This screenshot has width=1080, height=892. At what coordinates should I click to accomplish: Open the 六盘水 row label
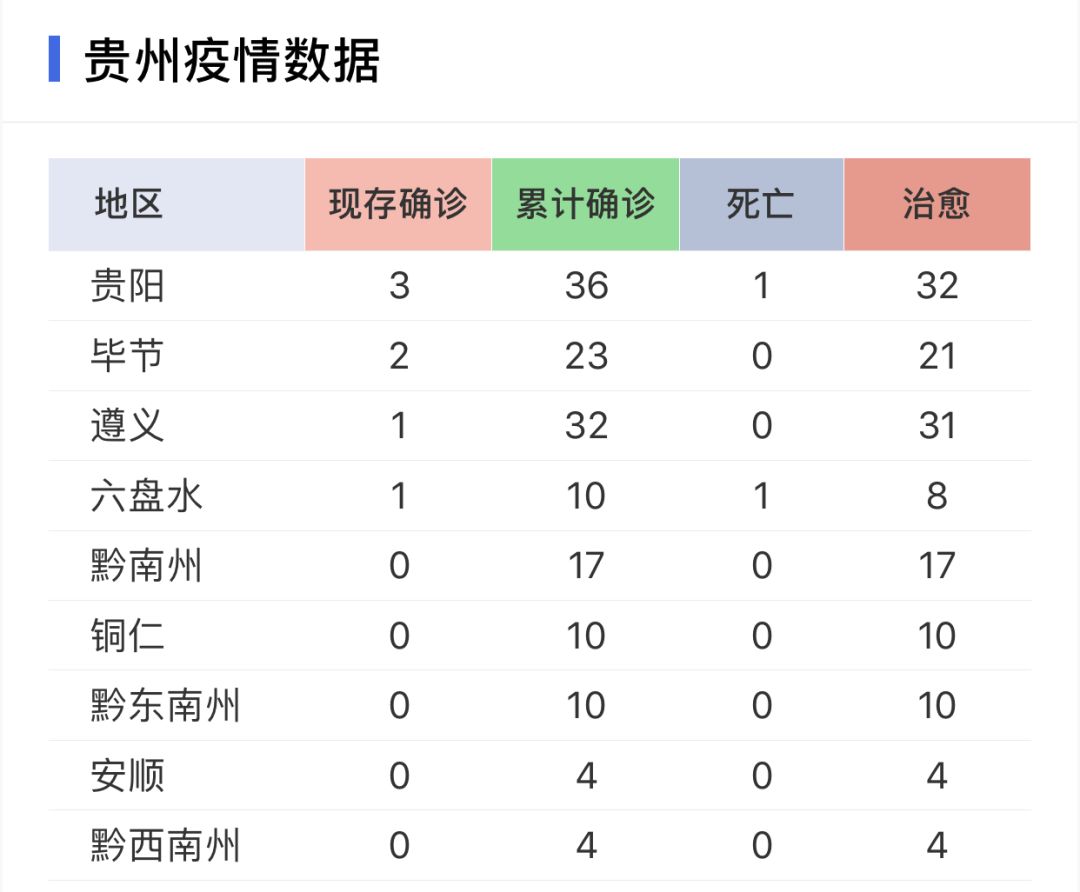point(147,496)
